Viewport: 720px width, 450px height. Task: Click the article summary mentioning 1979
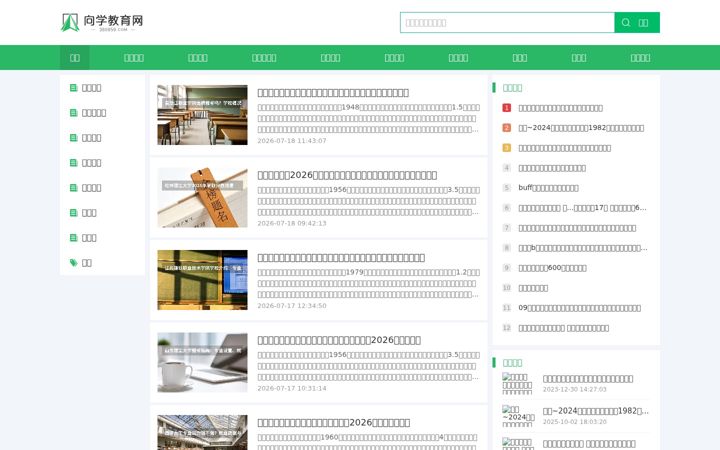(x=368, y=283)
